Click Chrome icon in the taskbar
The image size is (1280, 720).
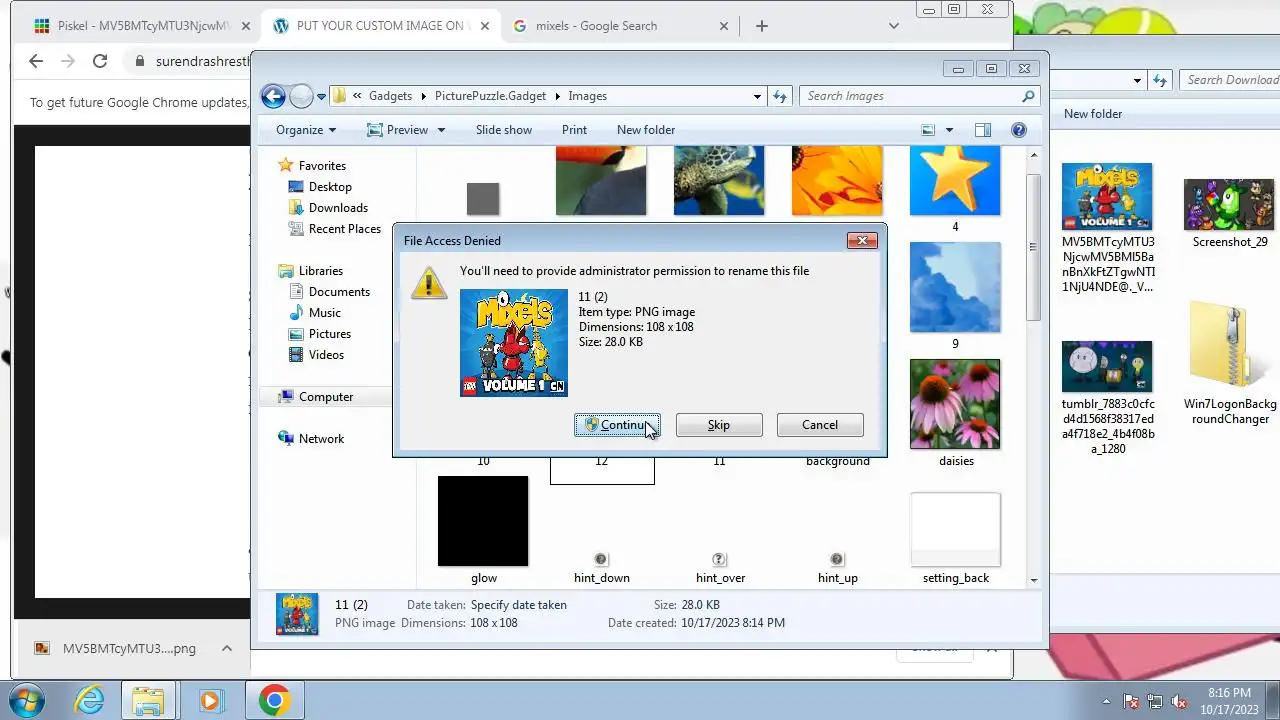pos(274,701)
